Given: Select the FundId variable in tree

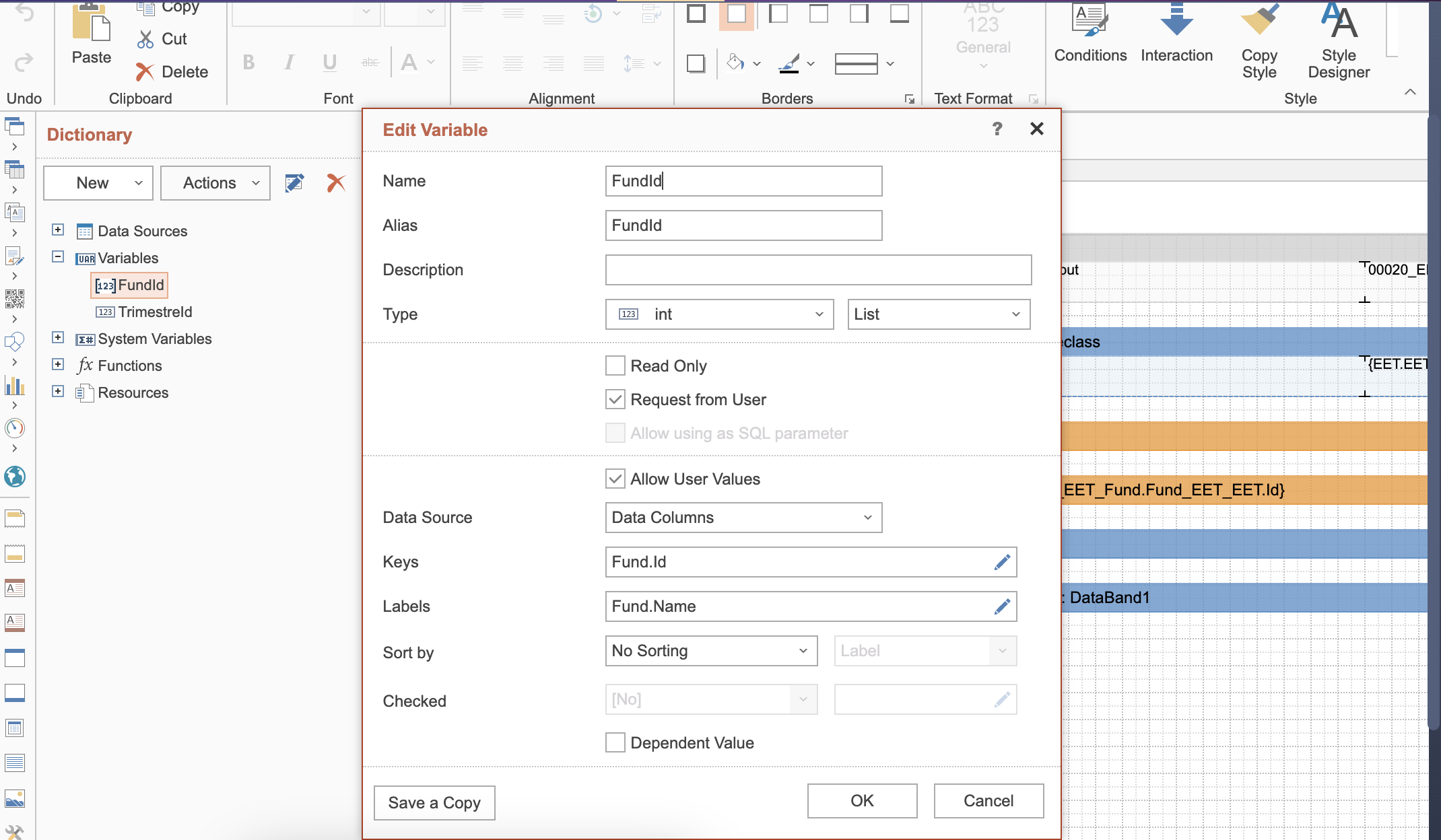Looking at the screenshot, I should 129,285.
